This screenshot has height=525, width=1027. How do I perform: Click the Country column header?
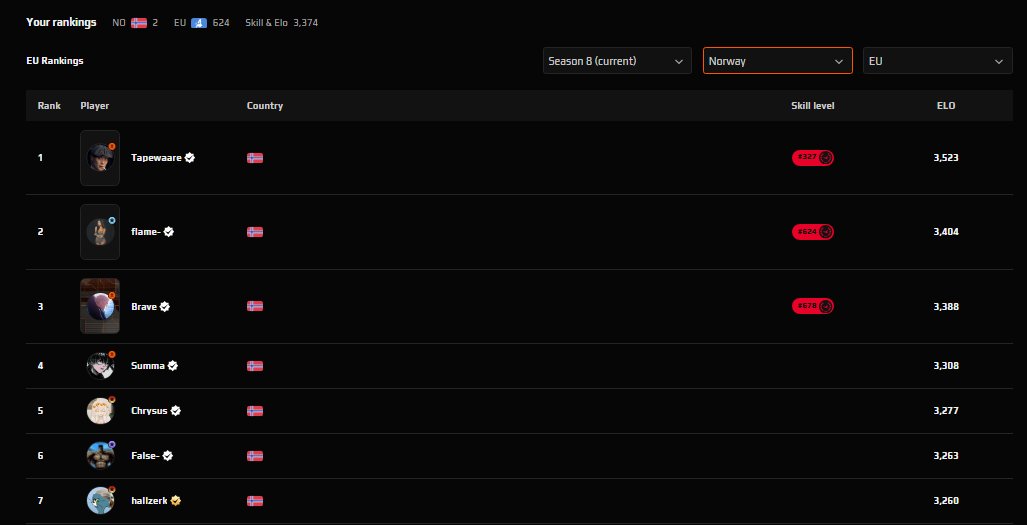[x=265, y=105]
